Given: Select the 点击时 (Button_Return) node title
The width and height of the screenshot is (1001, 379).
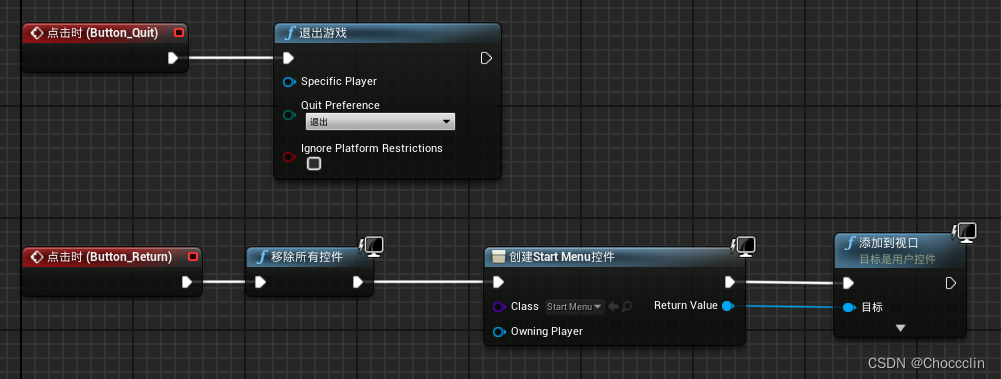Looking at the screenshot, I should (x=110, y=257).
